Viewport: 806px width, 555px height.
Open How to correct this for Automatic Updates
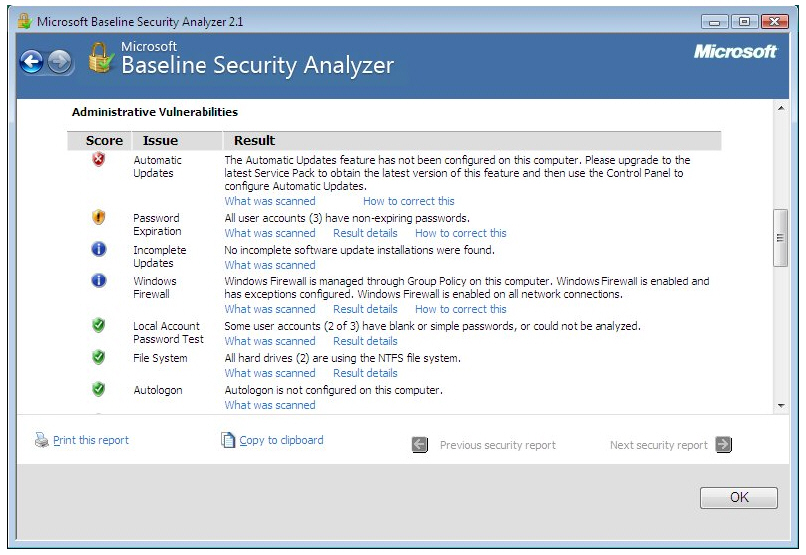(x=409, y=201)
